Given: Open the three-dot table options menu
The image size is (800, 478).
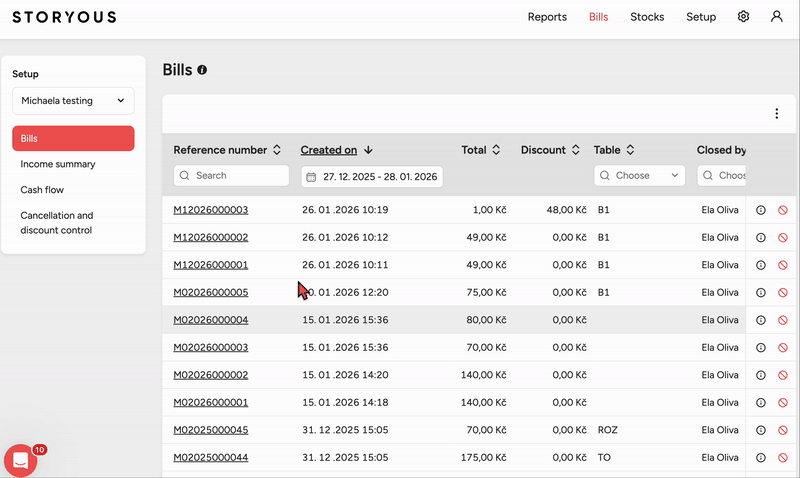Looking at the screenshot, I should tap(776, 114).
